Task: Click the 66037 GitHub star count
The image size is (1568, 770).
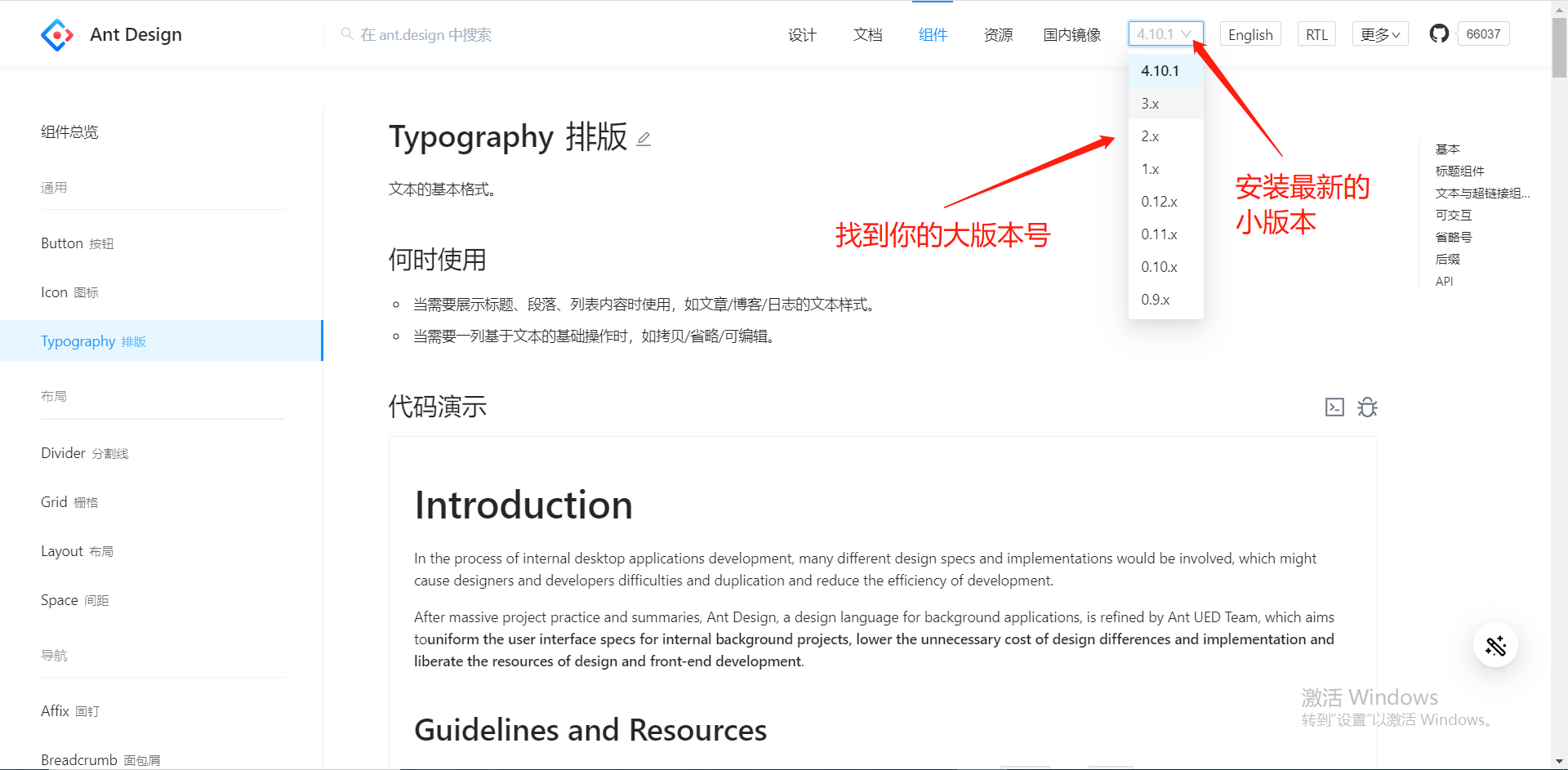Action: (x=1483, y=34)
